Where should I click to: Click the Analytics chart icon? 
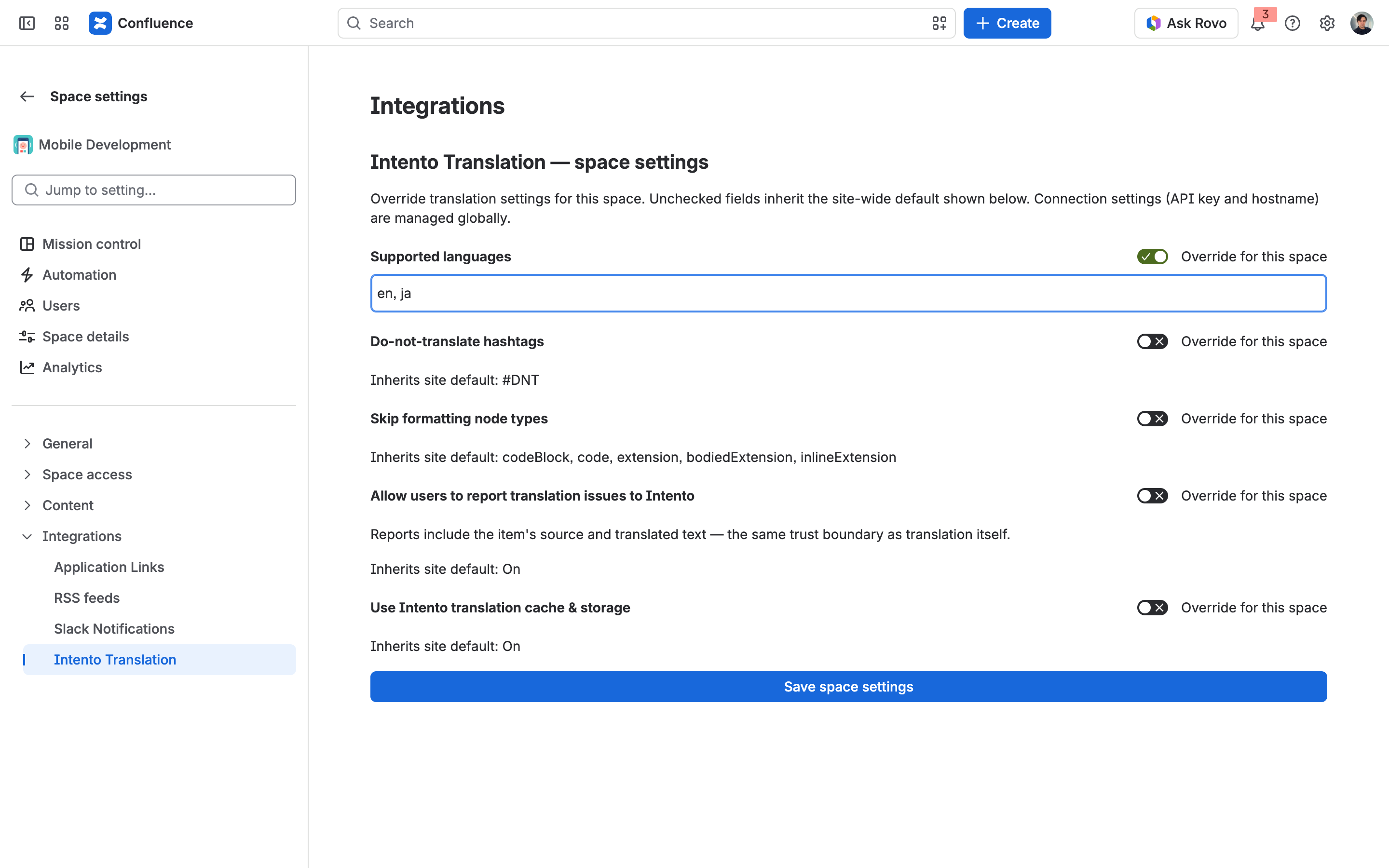27,367
